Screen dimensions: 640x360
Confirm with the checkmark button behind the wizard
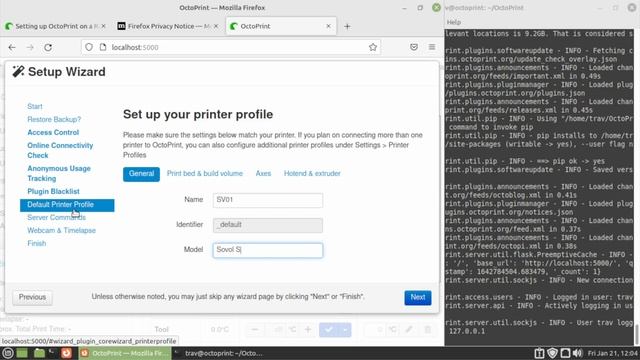329,330
